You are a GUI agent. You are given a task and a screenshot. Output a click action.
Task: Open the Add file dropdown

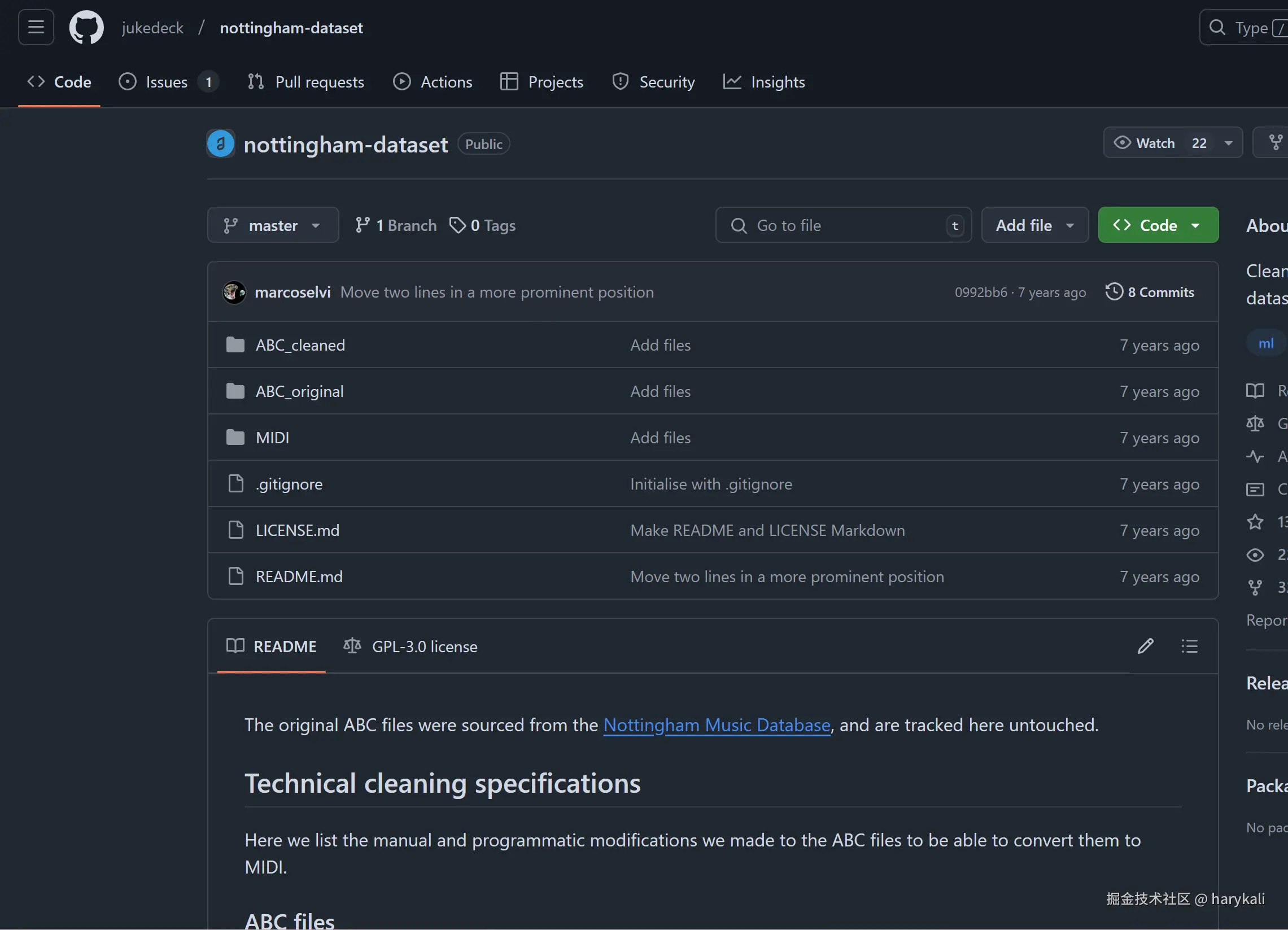pos(1034,225)
